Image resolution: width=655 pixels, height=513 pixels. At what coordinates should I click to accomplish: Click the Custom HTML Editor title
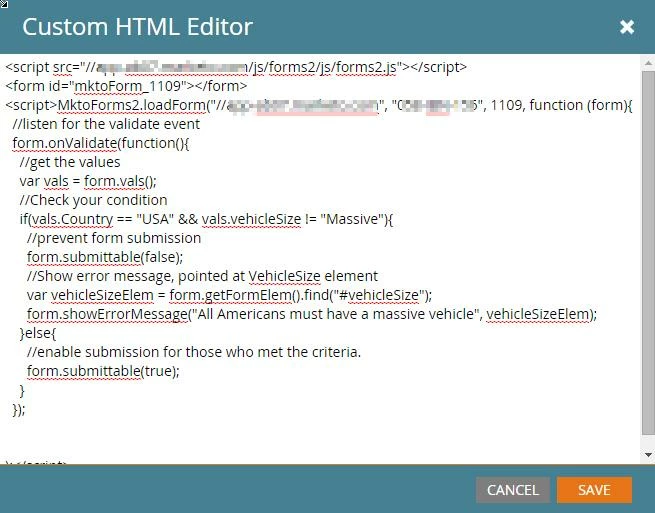[137, 27]
